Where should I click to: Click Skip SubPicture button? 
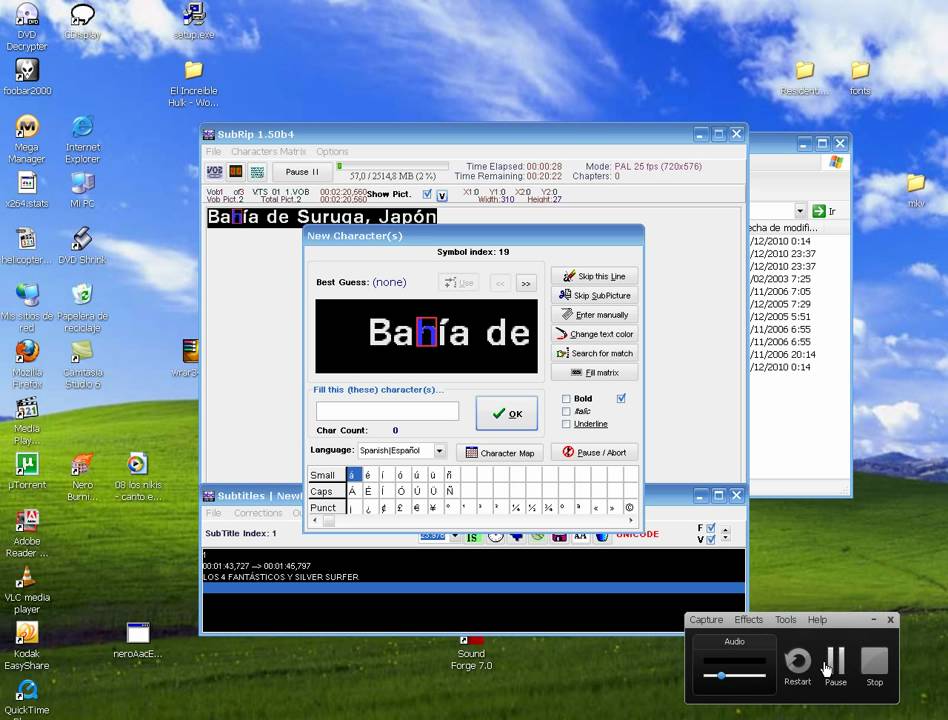coord(594,296)
